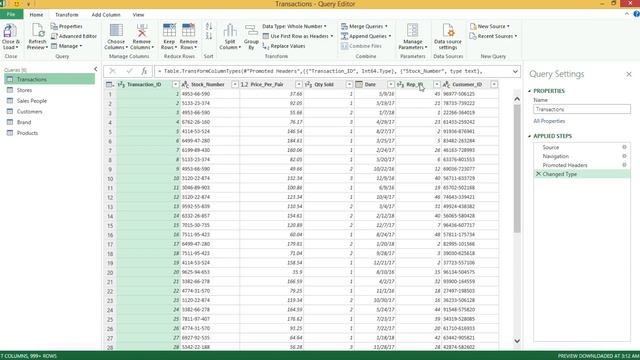The width and height of the screenshot is (640, 360).
Task: Edit the query Name field
Action: pyautogui.click(x=582, y=109)
